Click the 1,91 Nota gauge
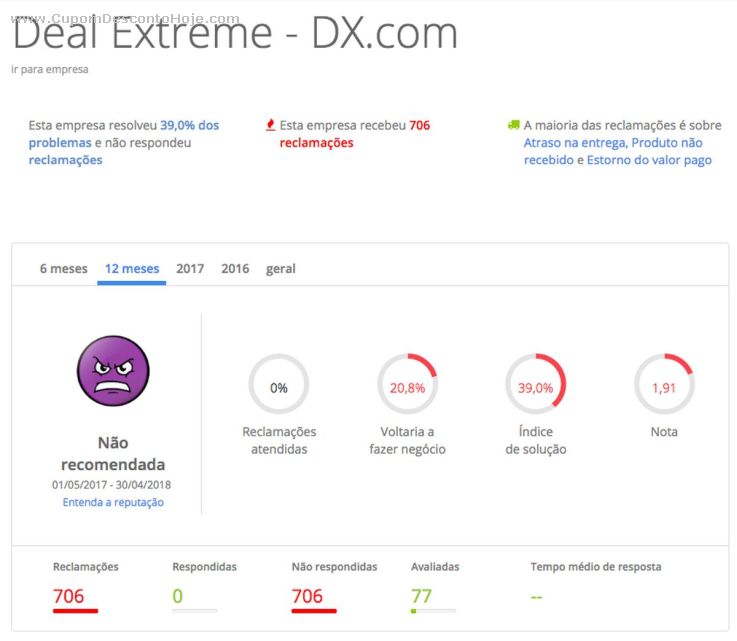This screenshot has height=641, width=737. [664, 384]
